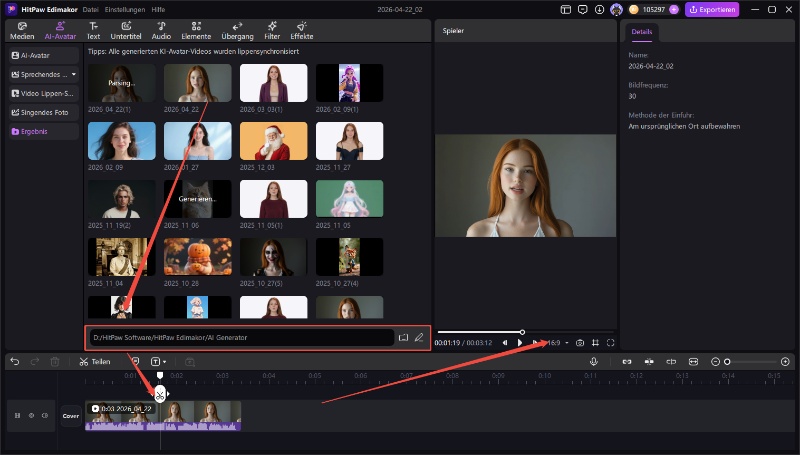Toggle track visibility eye icon
Viewport: 800px width, 455px height.
tap(31, 416)
